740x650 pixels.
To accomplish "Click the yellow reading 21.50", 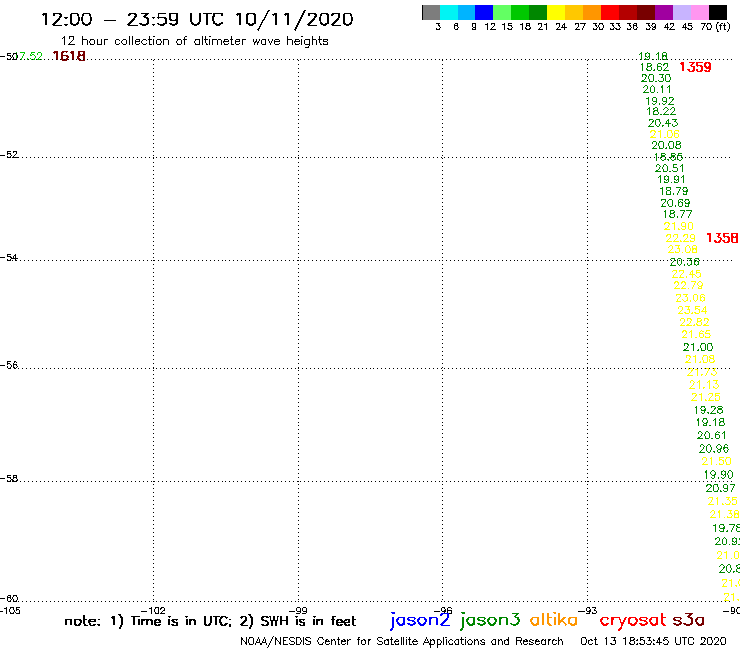I will point(716,462).
